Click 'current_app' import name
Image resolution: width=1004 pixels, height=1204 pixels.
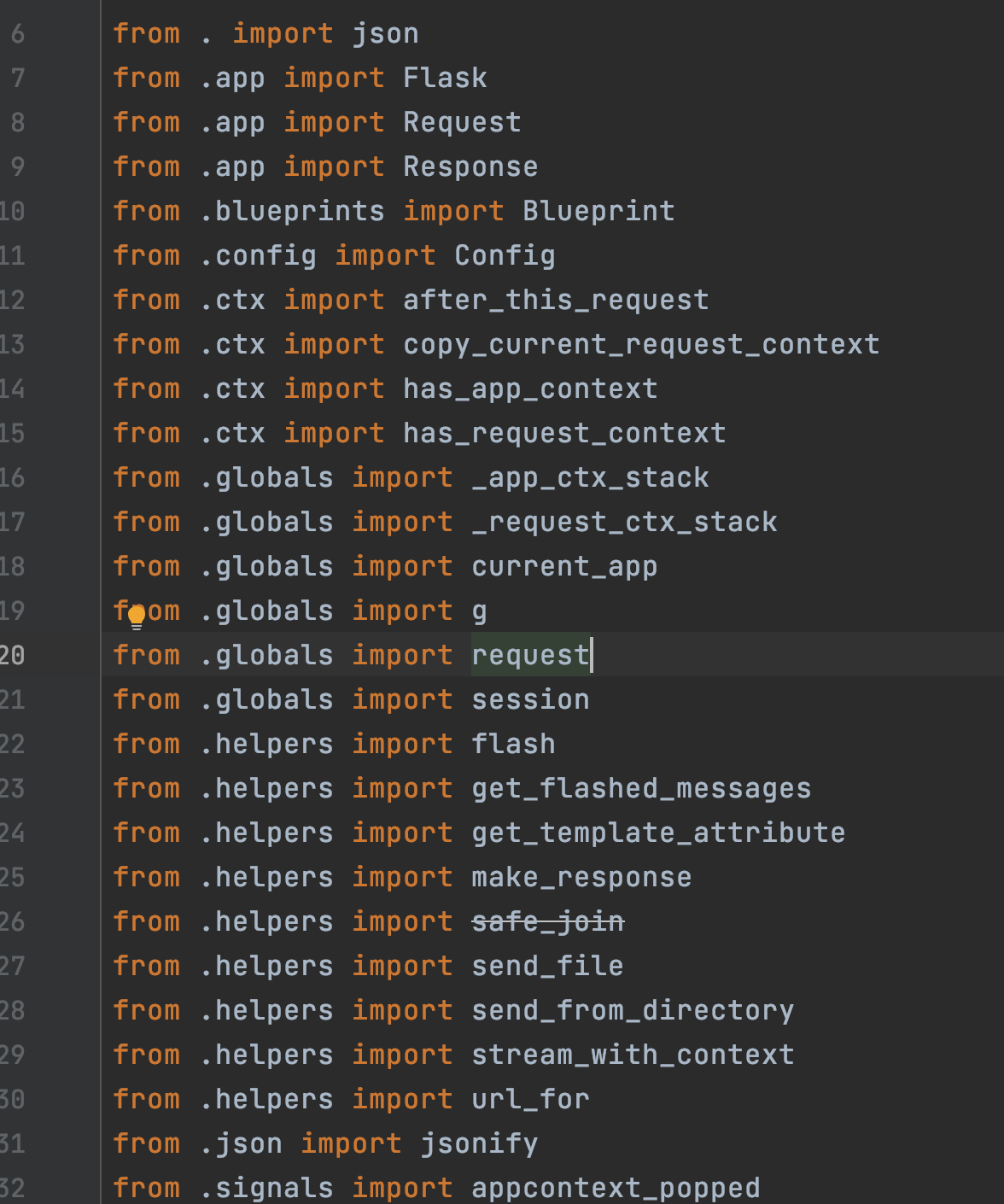(564, 566)
